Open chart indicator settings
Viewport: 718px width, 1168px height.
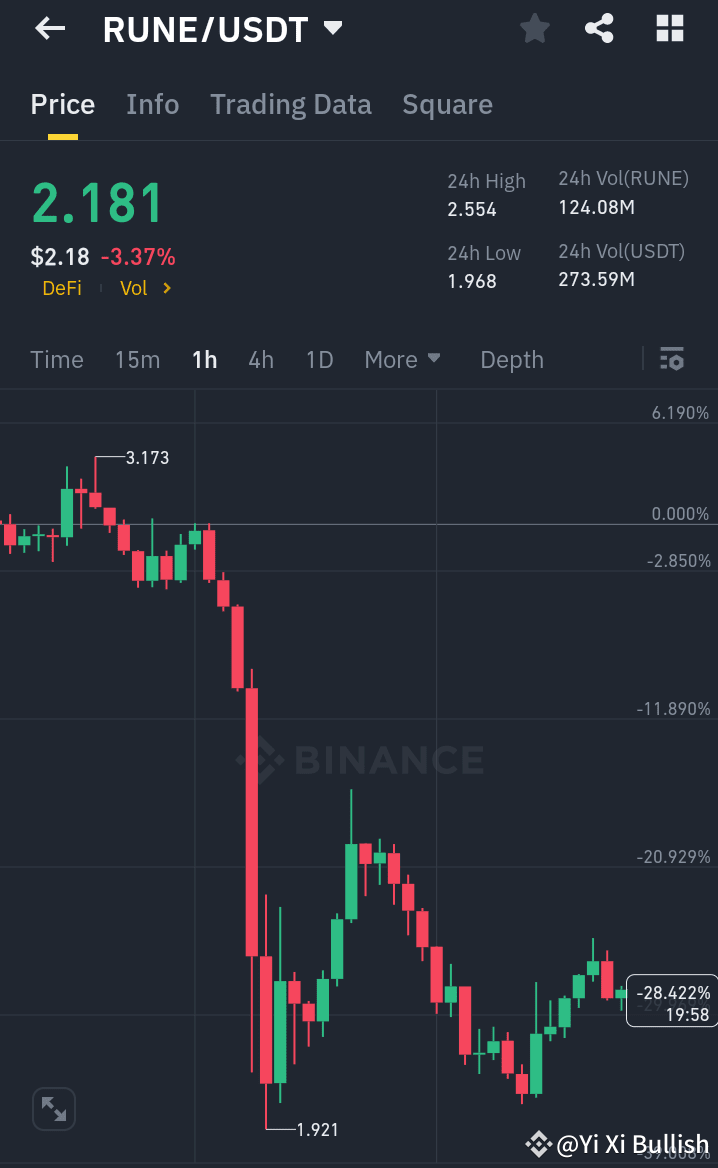click(672, 359)
